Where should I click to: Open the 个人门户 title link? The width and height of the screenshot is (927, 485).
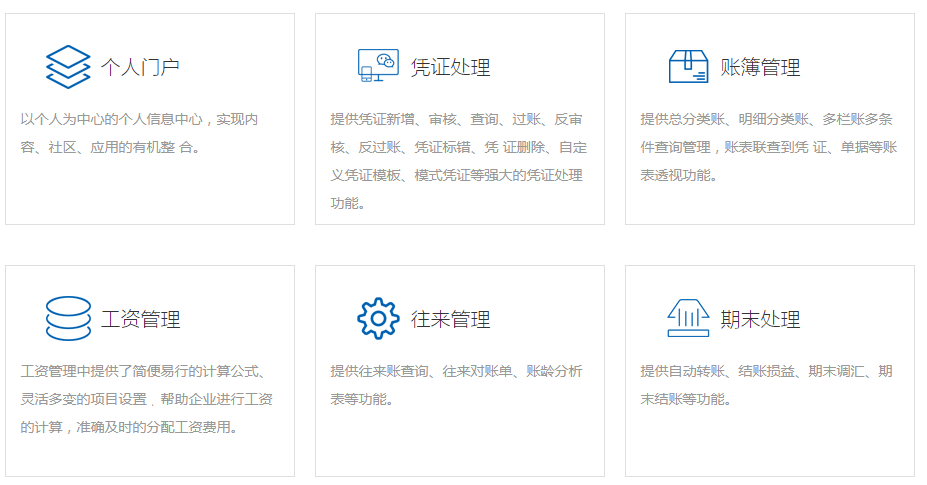[140, 68]
